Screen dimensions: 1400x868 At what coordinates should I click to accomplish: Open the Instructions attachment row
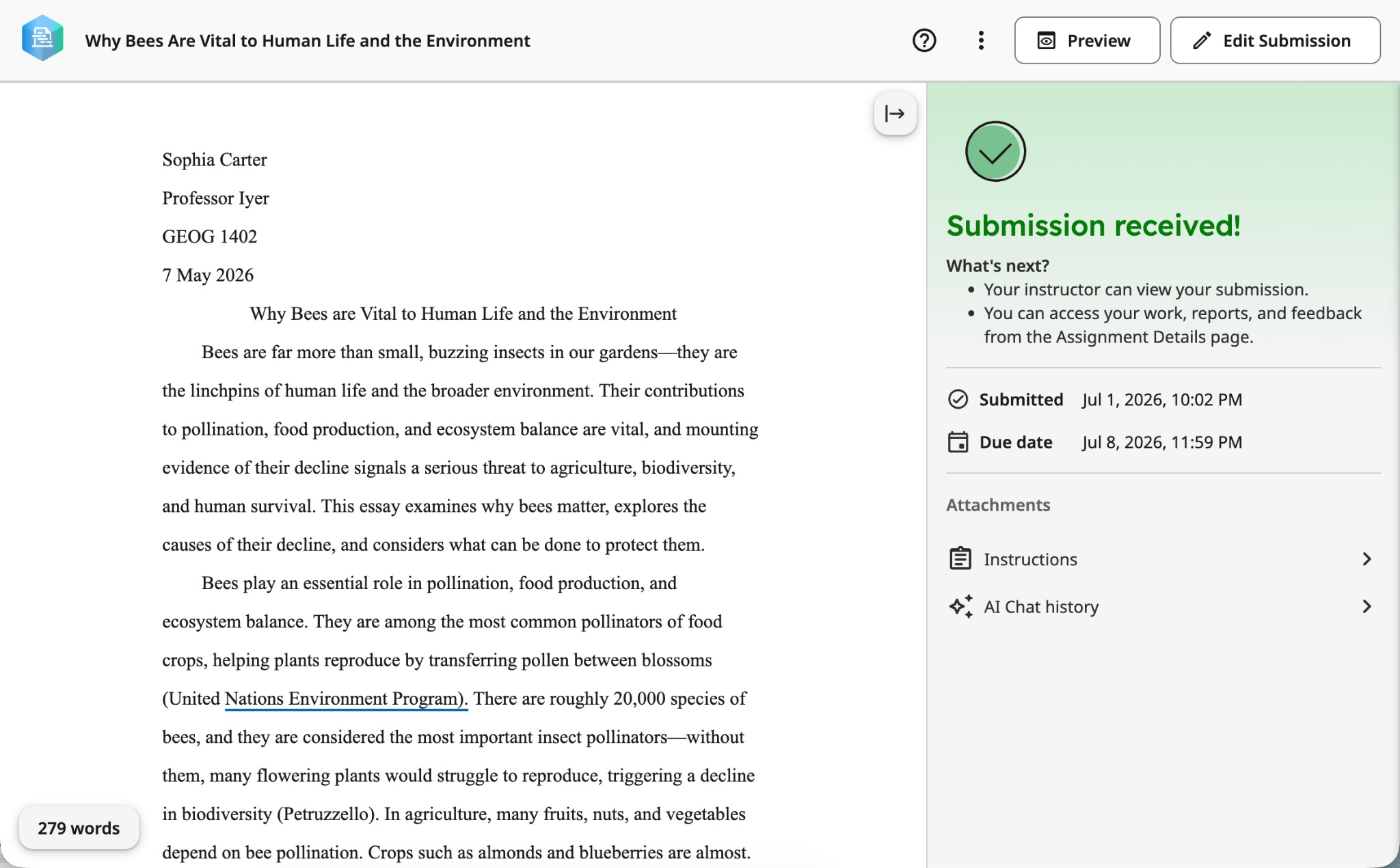click(1163, 559)
